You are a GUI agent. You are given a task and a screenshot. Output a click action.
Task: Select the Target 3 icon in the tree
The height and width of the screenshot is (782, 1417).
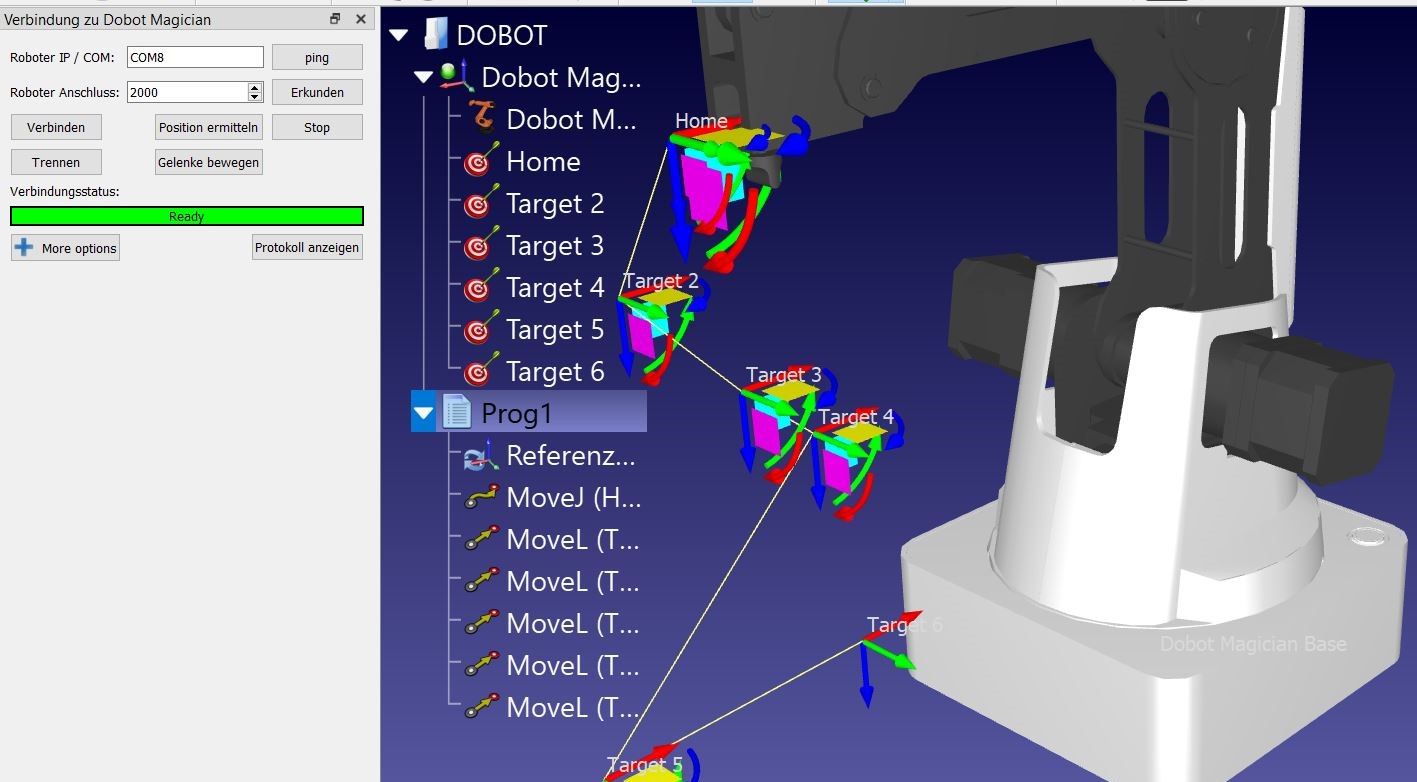[481, 245]
